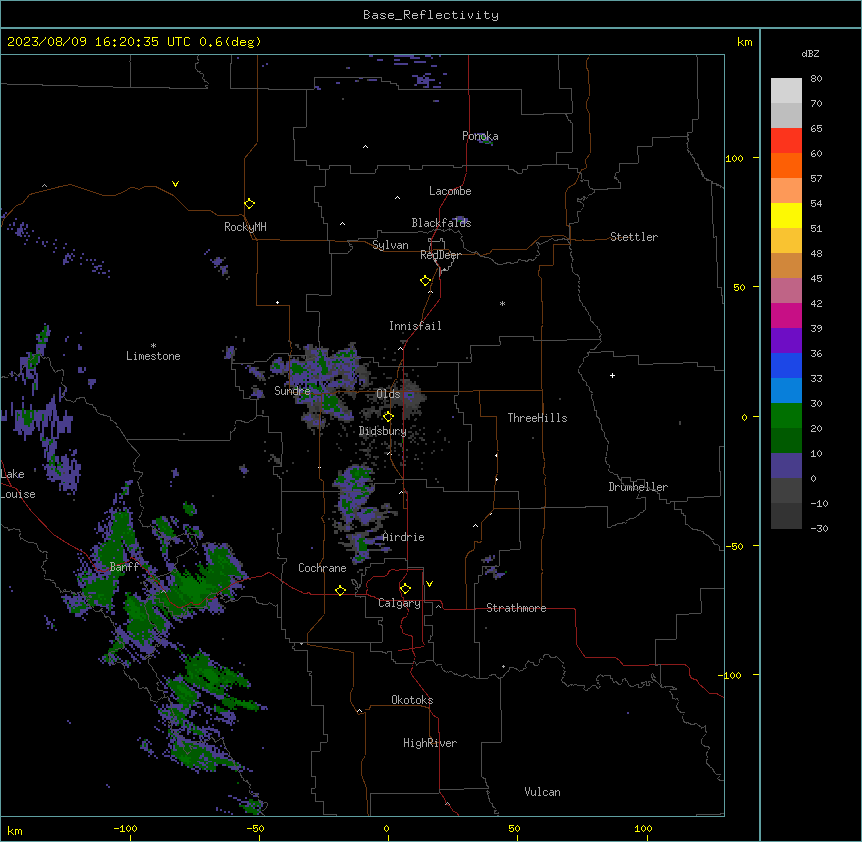Viewport: 862px width, 842px height.
Task: Click the -100 tick label on the bottom axis
Action: click(125, 828)
